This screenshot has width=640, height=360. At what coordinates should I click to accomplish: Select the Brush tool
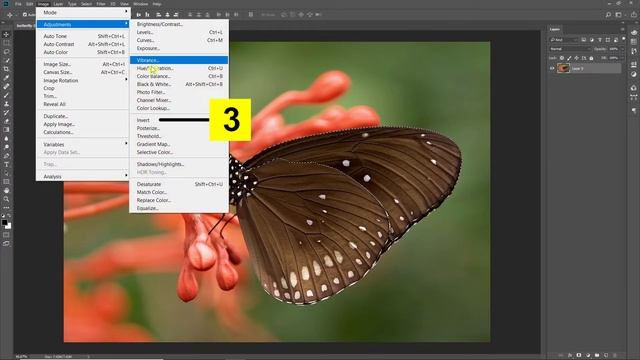(6, 95)
